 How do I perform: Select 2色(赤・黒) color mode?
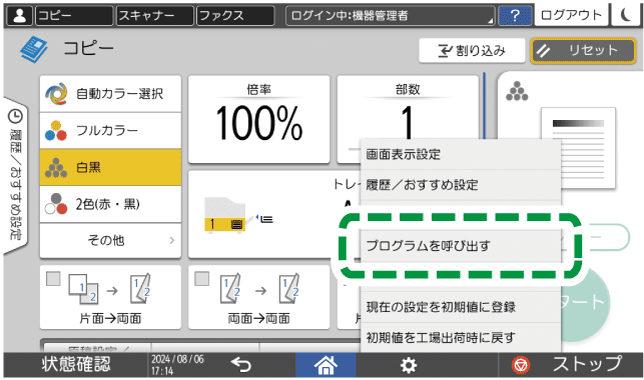click(110, 204)
